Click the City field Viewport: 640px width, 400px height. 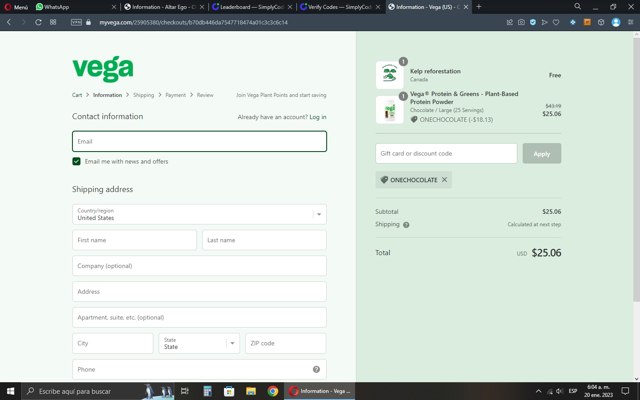(113, 343)
